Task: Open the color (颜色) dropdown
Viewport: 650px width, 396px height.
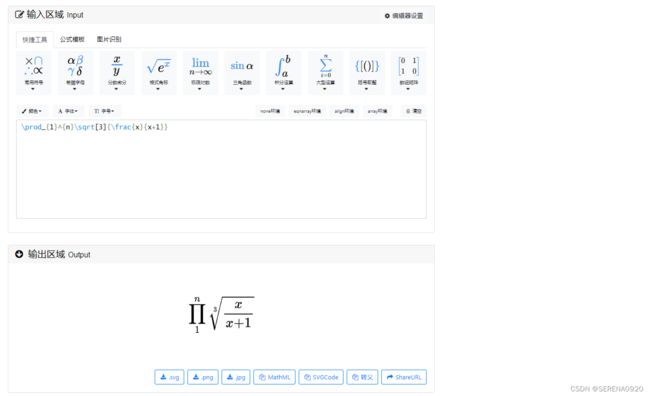Action: pos(32,111)
